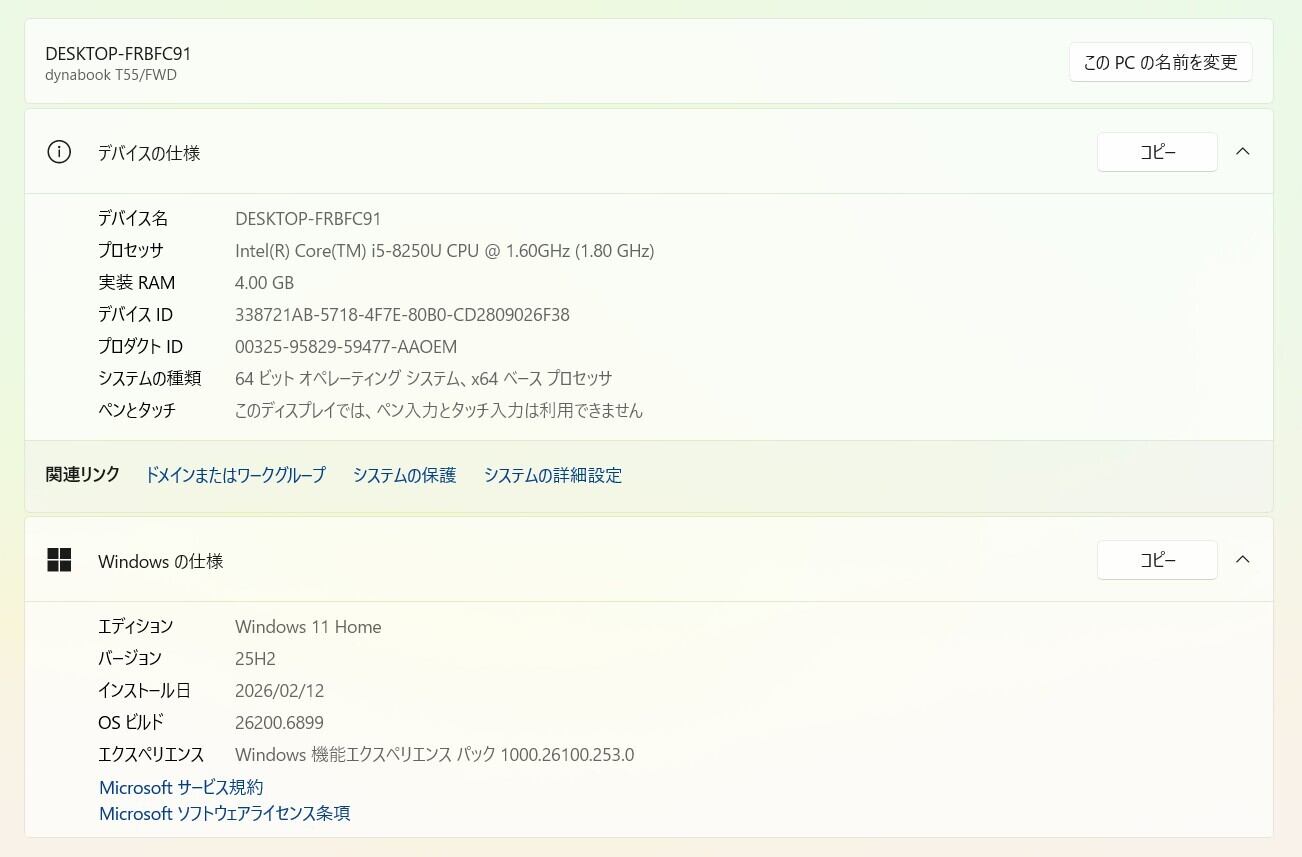The image size is (1302, 857).
Task: Open the ドメインまたはワークグループ link
Action: 236,475
